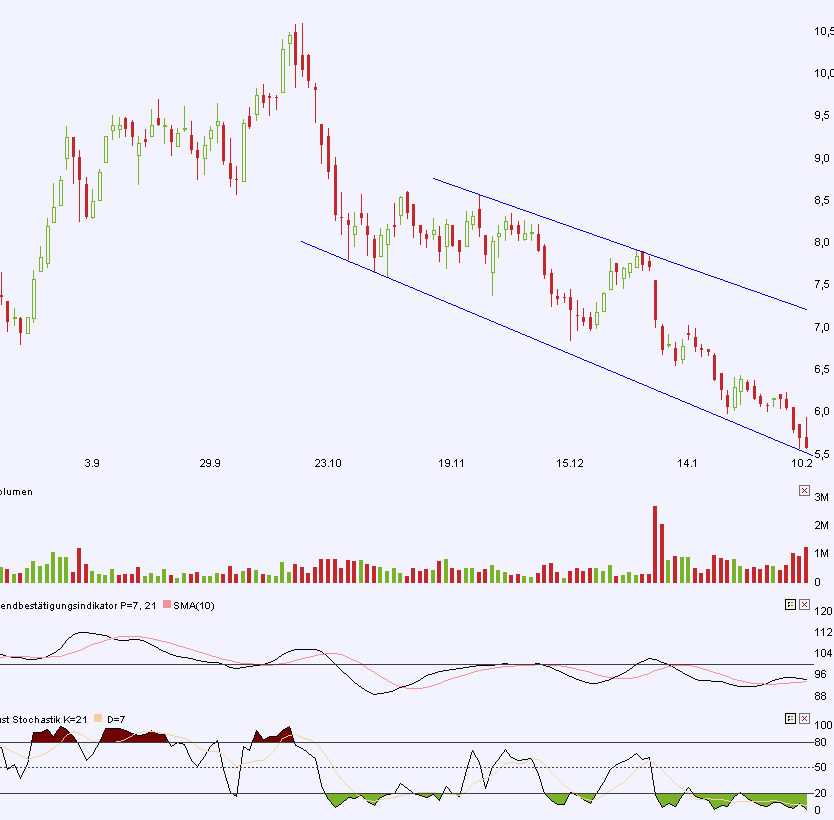Click the 8,5 price axis label
Image resolution: width=834 pixels, height=820 pixels.
[x=822, y=200]
